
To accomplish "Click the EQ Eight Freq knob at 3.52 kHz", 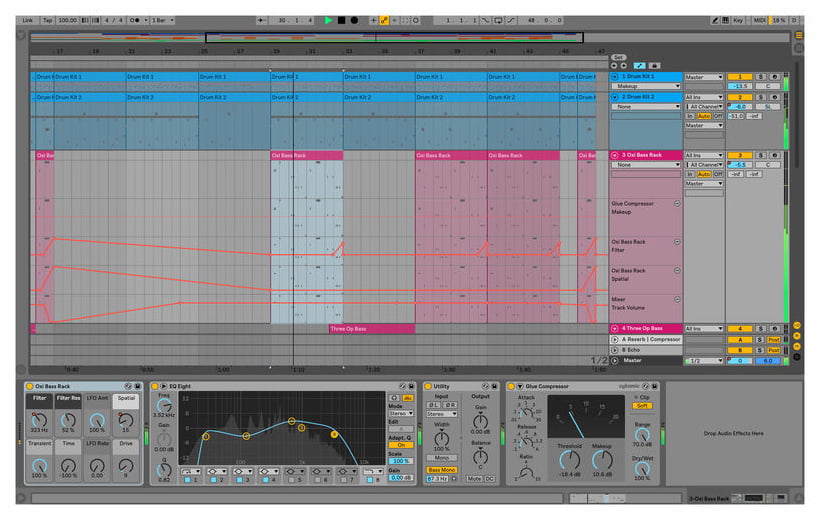I will [x=164, y=406].
